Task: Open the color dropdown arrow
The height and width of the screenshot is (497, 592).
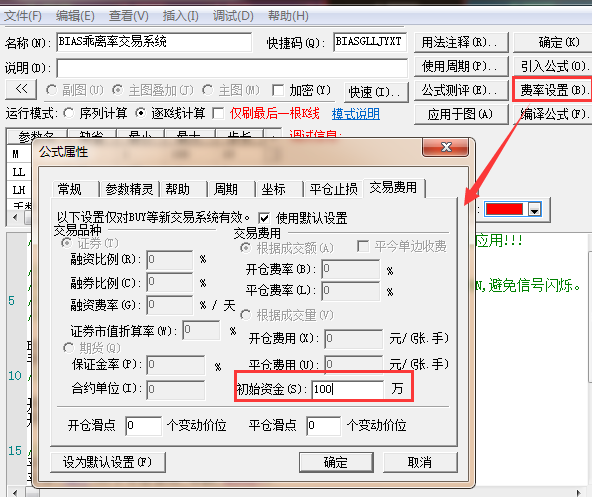Action: pos(534,210)
